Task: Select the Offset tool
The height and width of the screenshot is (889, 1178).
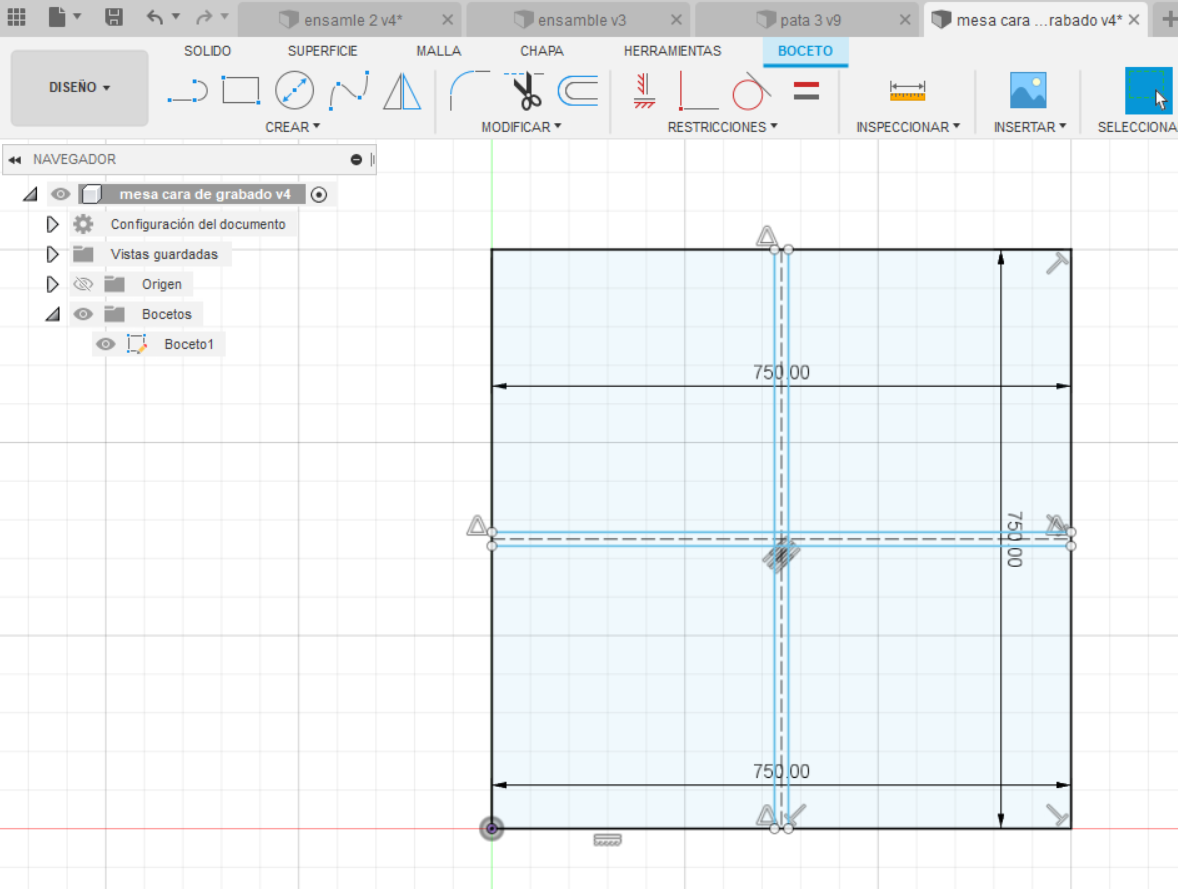Action: point(578,91)
